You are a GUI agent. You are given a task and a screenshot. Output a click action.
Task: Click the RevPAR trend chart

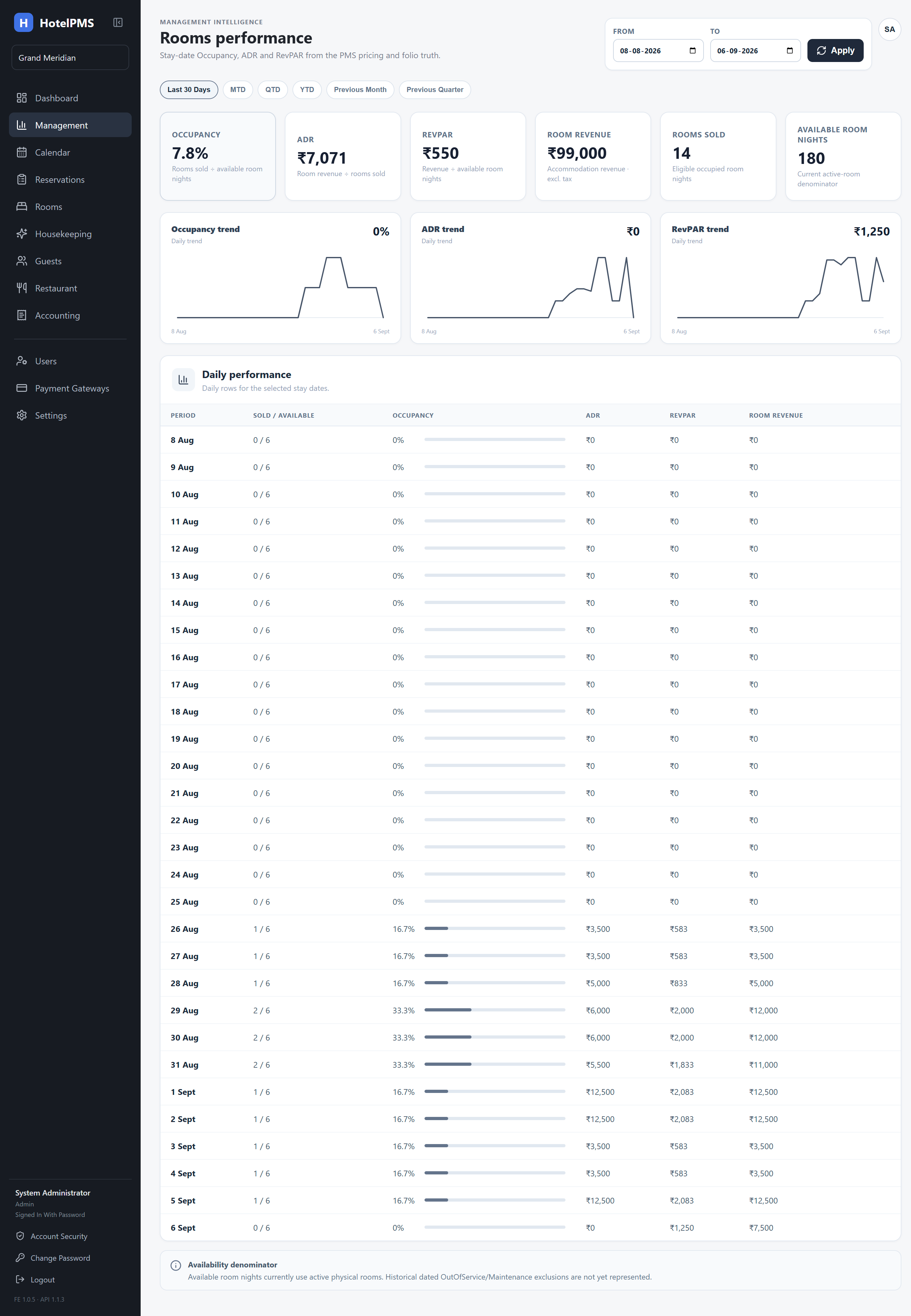click(x=780, y=278)
